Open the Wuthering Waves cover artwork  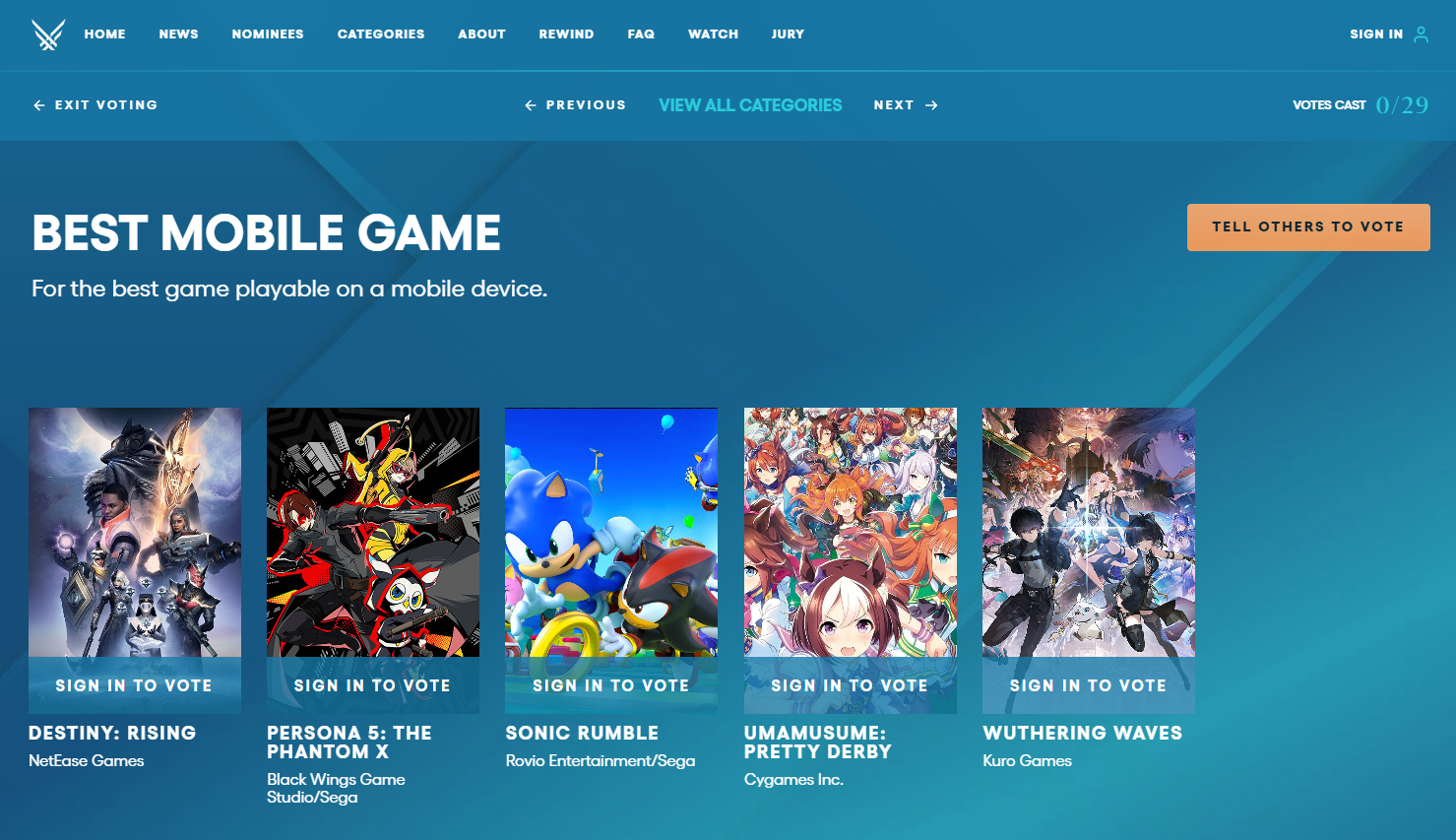[x=1088, y=532]
